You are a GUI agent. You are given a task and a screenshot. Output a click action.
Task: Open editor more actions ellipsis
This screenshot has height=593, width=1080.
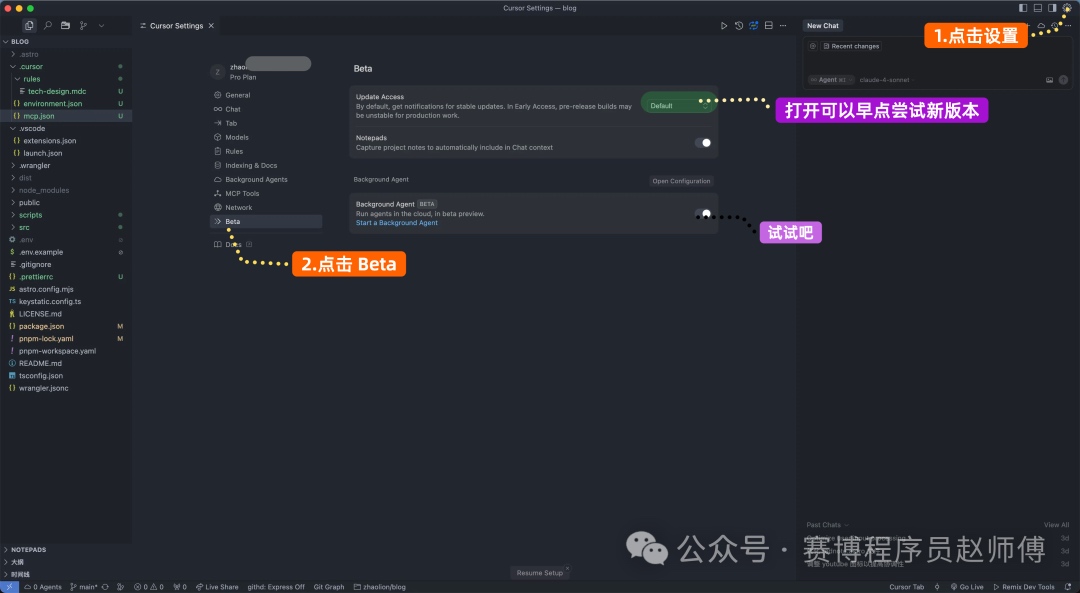783,25
